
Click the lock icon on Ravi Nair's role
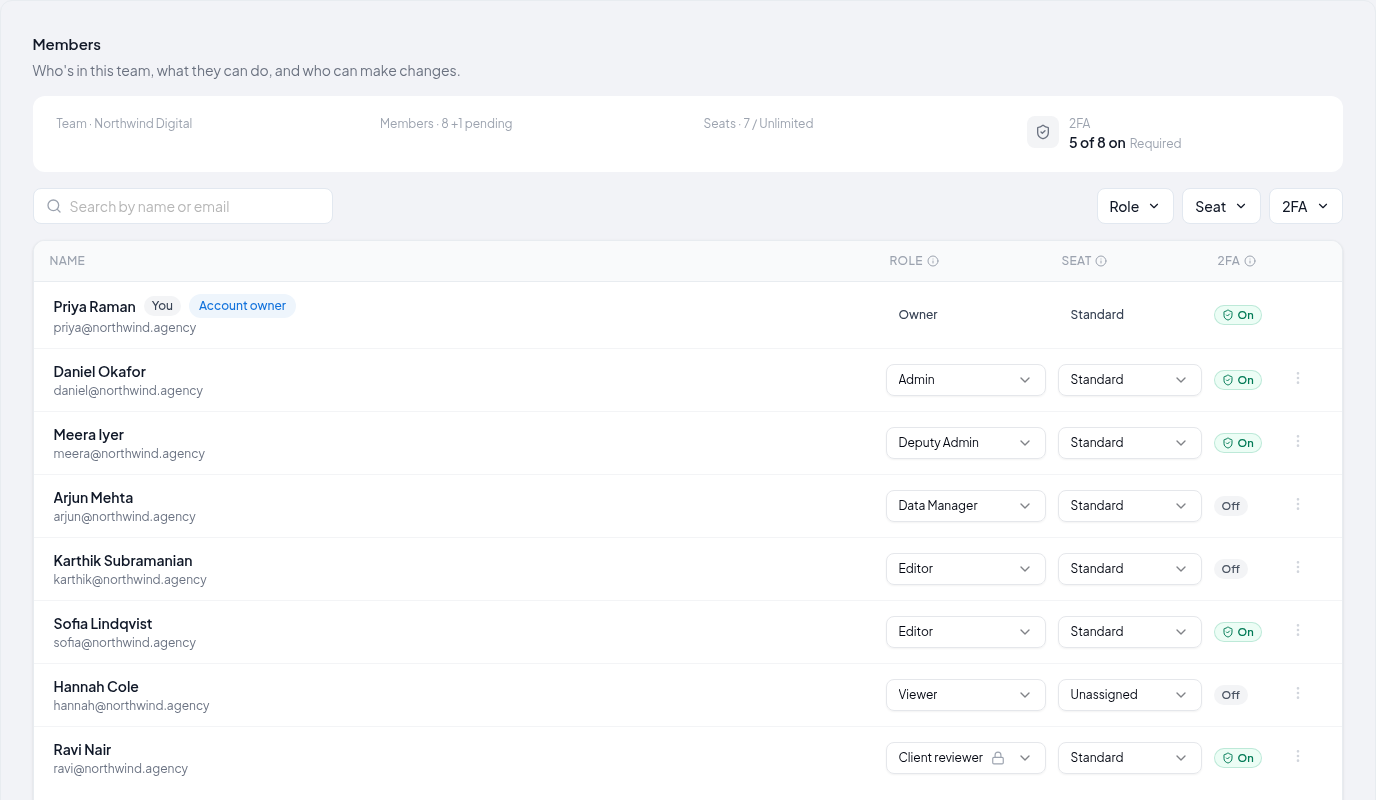coord(998,758)
